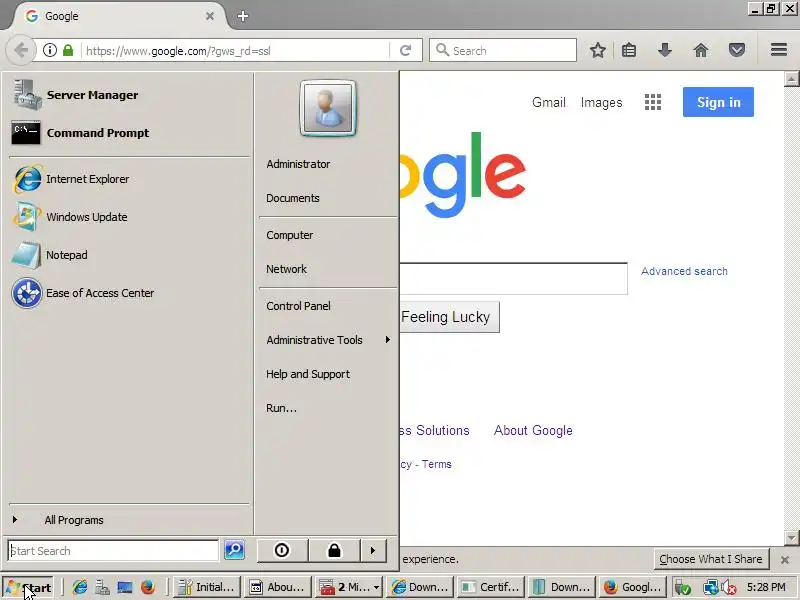800x600 pixels.
Task: Open the Google apps grid
Action: (653, 102)
